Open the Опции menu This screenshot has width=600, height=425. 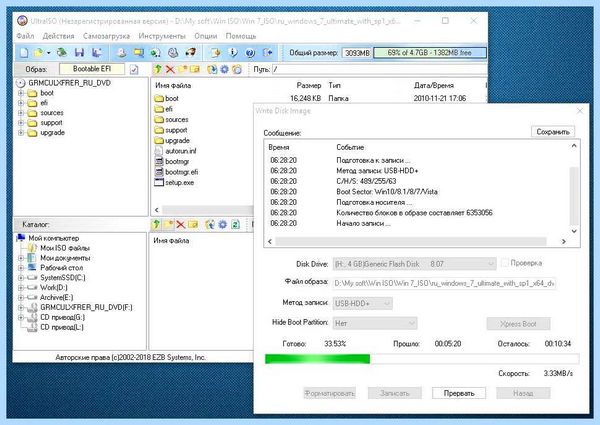205,36
